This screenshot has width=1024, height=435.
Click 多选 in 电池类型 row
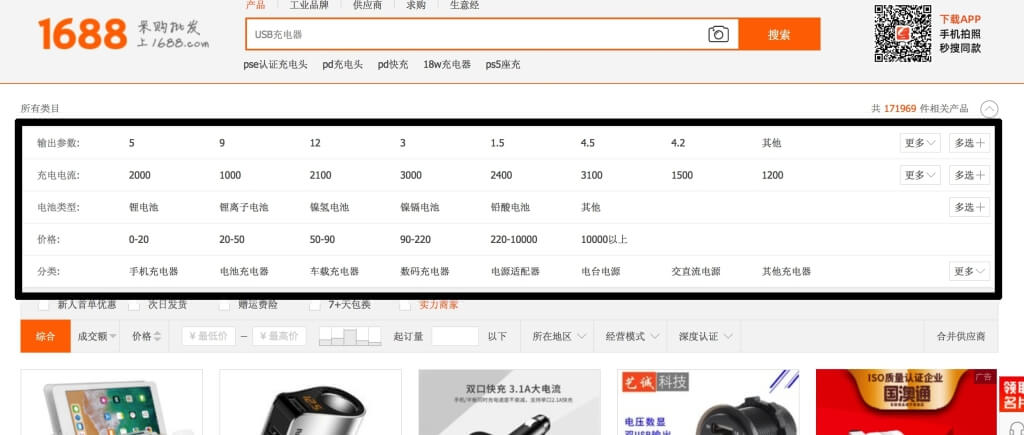click(x=969, y=208)
